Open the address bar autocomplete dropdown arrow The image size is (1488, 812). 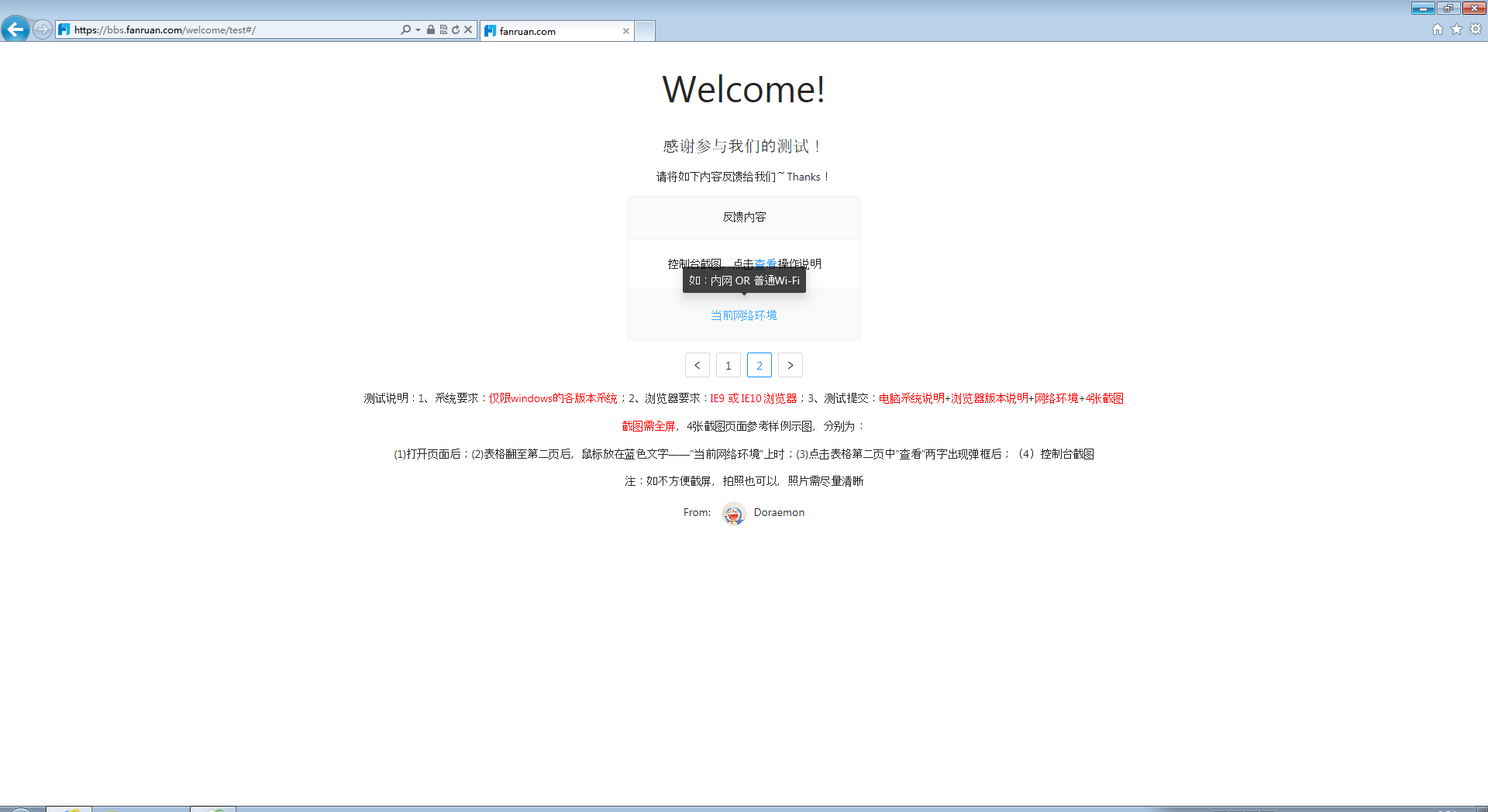click(x=418, y=29)
